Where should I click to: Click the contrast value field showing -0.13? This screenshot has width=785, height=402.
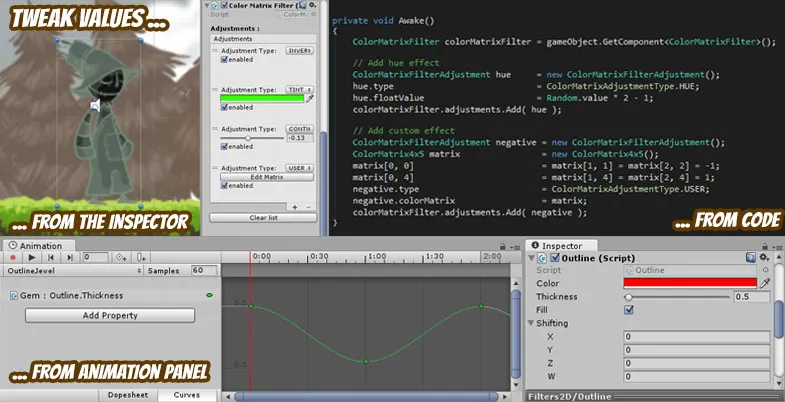(300, 138)
